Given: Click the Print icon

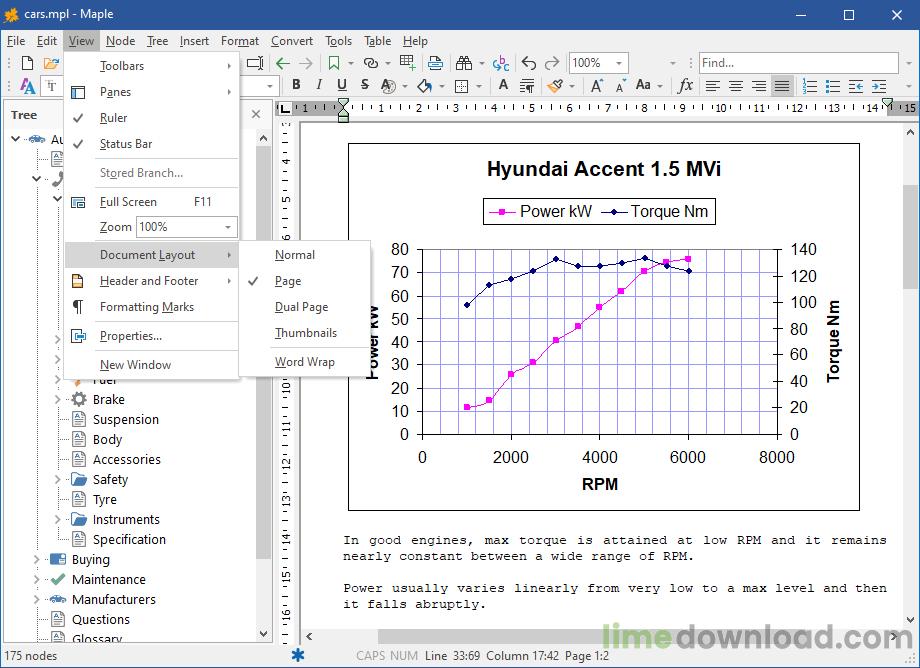Looking at the screenshot, I should [x=435, y=63].
